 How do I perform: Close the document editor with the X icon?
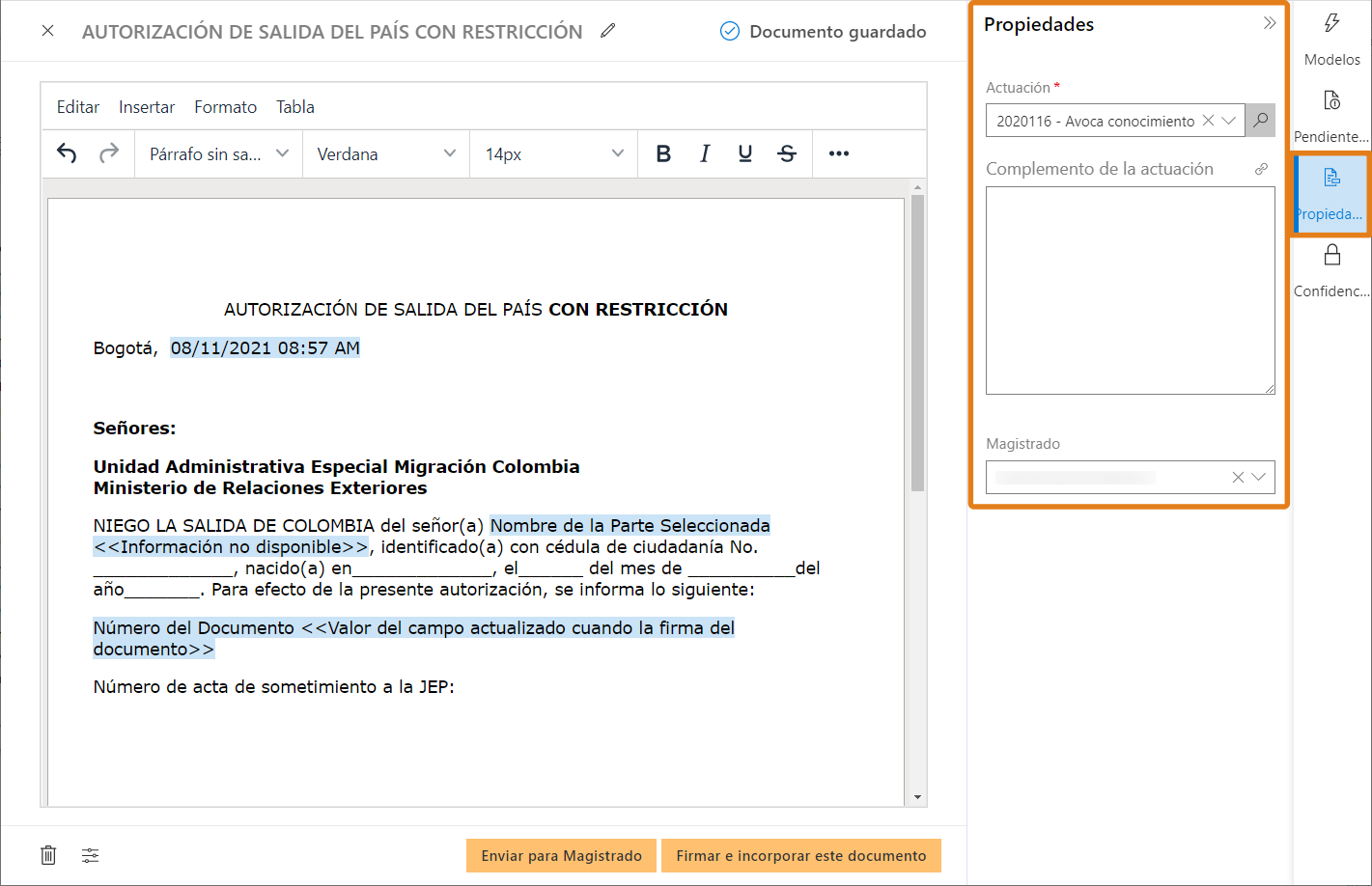(x=47, y=31)
